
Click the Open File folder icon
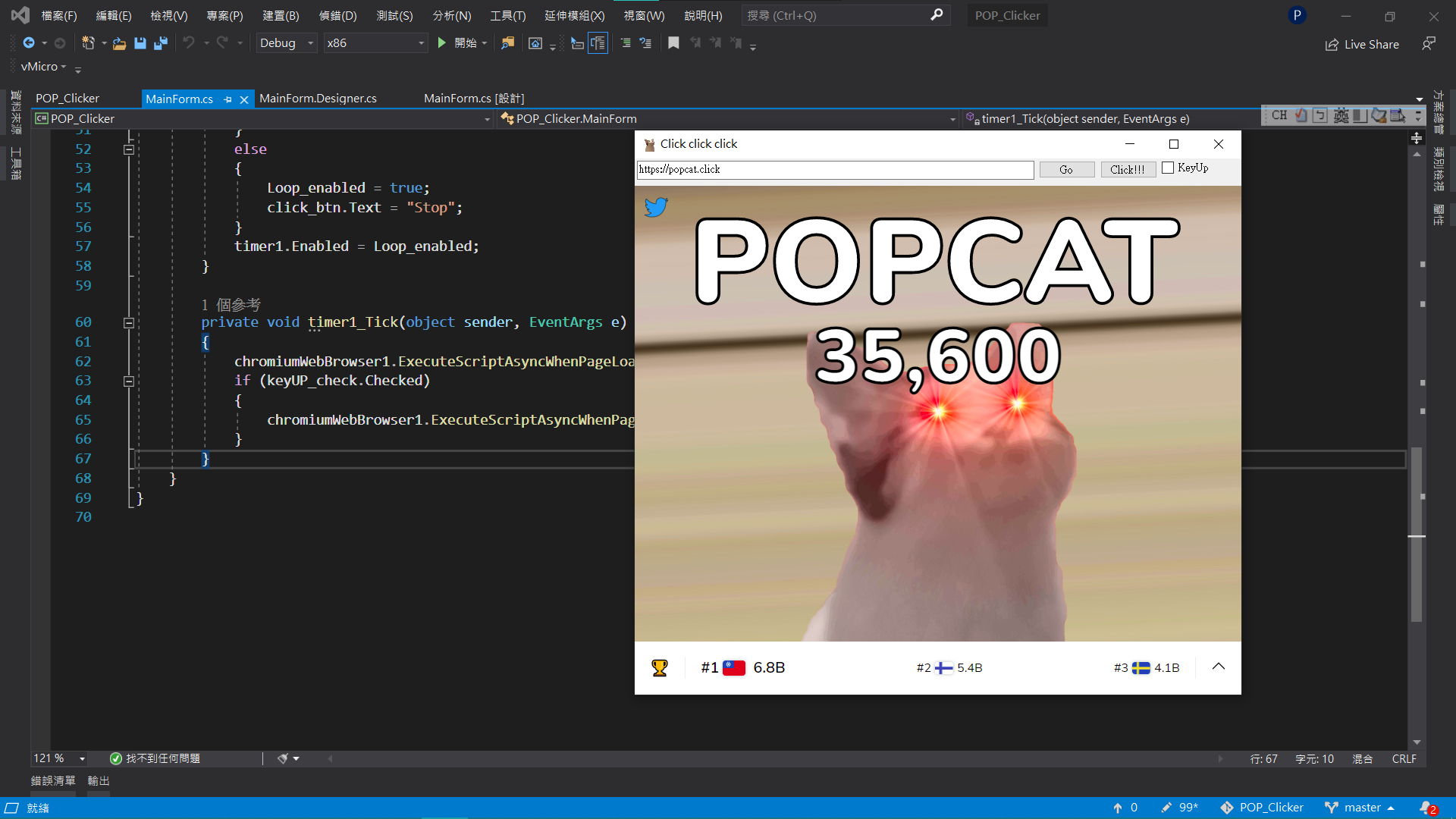tap(119, 43)
